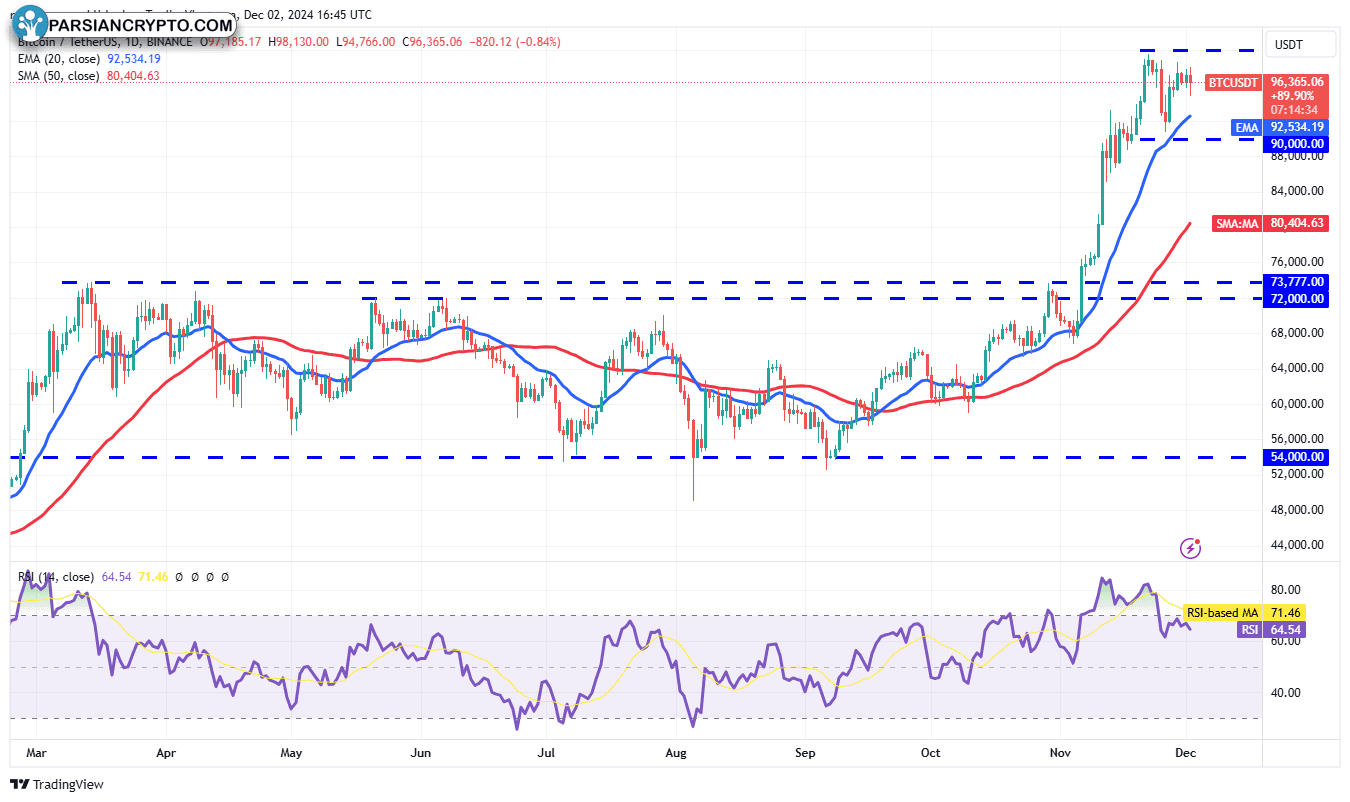Screen dimensions: 1350x802
Task: Click the May label on time axis
Action: tap(291, 751)
